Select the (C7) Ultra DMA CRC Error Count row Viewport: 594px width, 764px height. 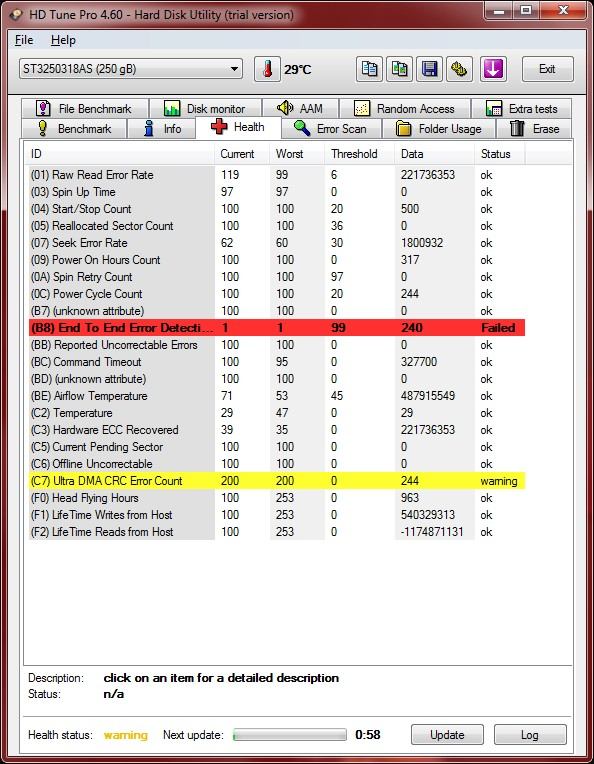pos(277,481)
